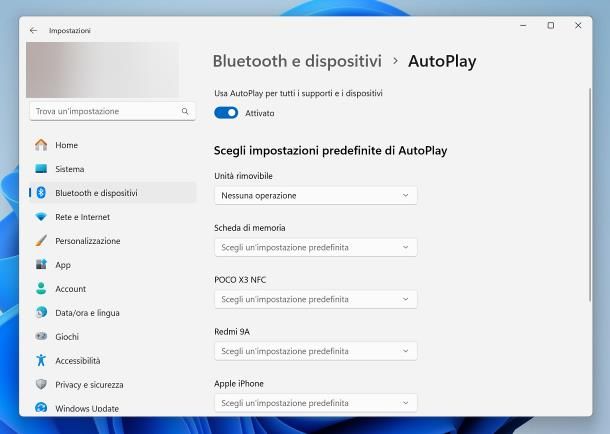Image resolution: width=610 pixels, height=434 pixels.
Task: Click the Home house icon
Action: 41,145
